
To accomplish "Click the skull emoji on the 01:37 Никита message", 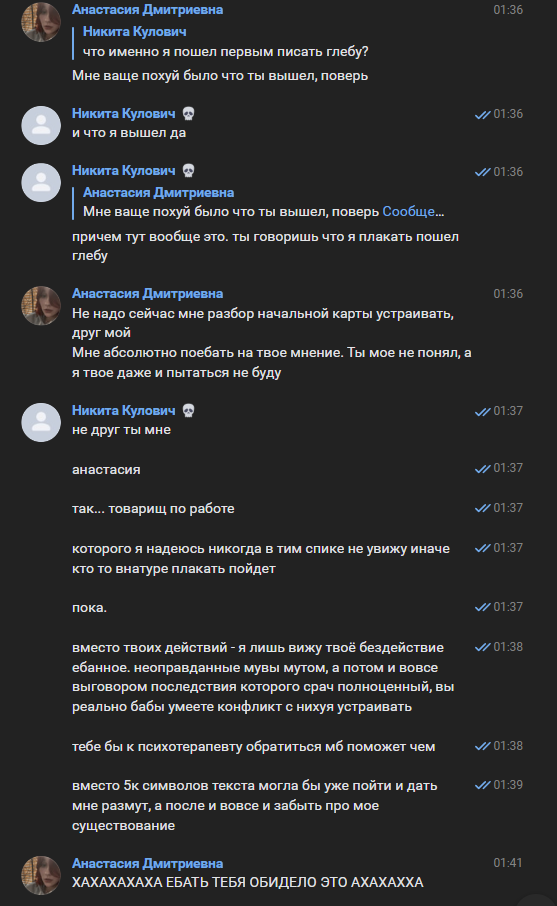I will click(188, 411).
